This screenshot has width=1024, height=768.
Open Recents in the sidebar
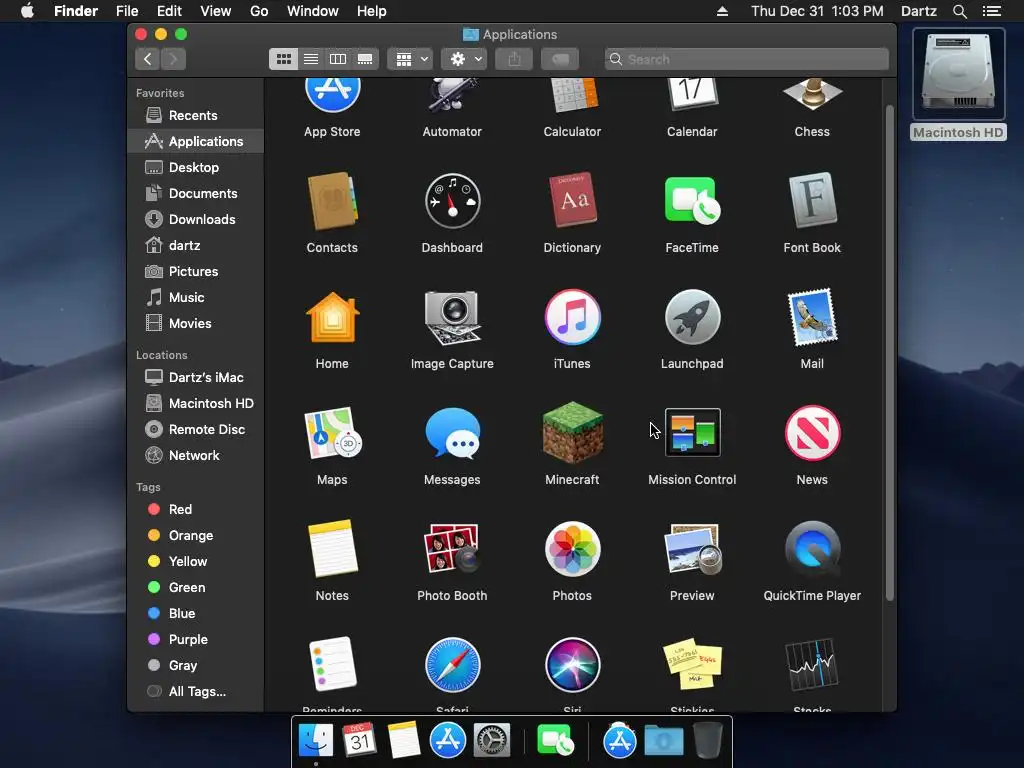click(x=195, y=116)
